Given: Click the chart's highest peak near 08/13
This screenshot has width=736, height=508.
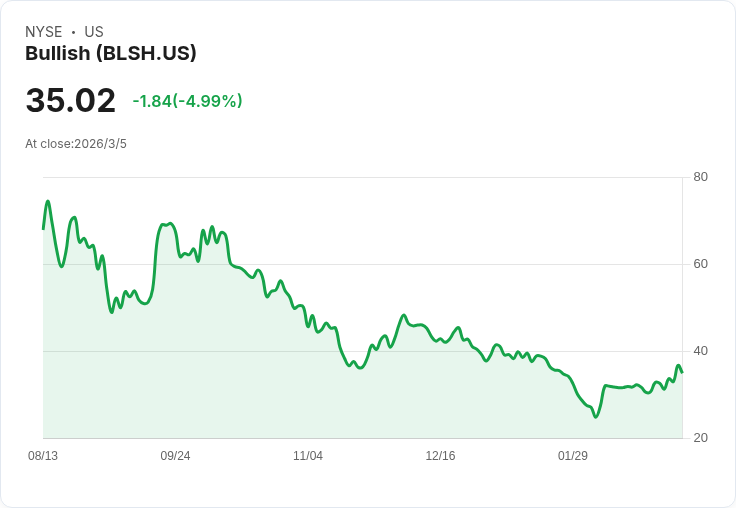Looking at the screenshot, I should 47,202.
